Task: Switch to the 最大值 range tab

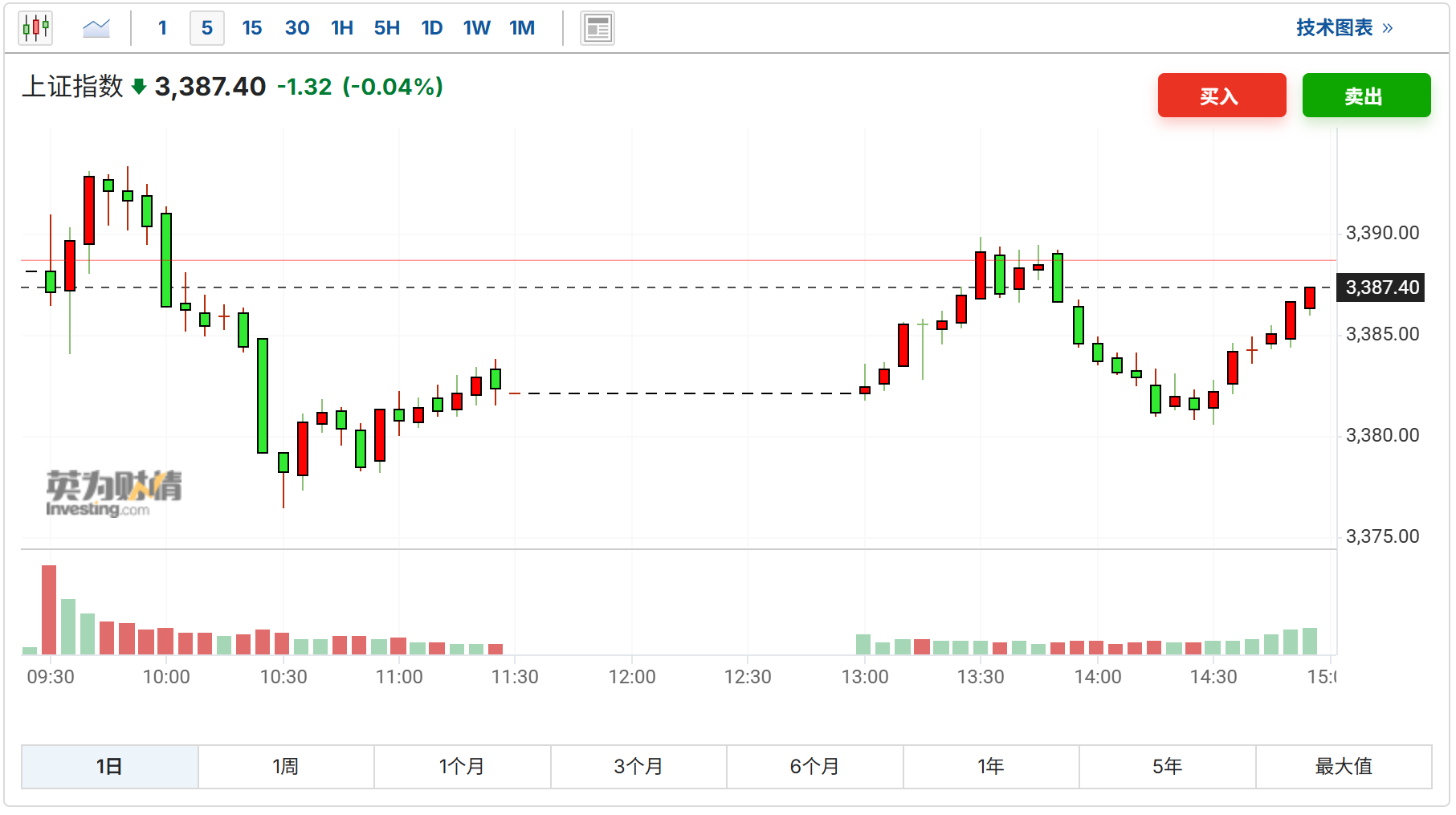Action: pos(1344,767)
